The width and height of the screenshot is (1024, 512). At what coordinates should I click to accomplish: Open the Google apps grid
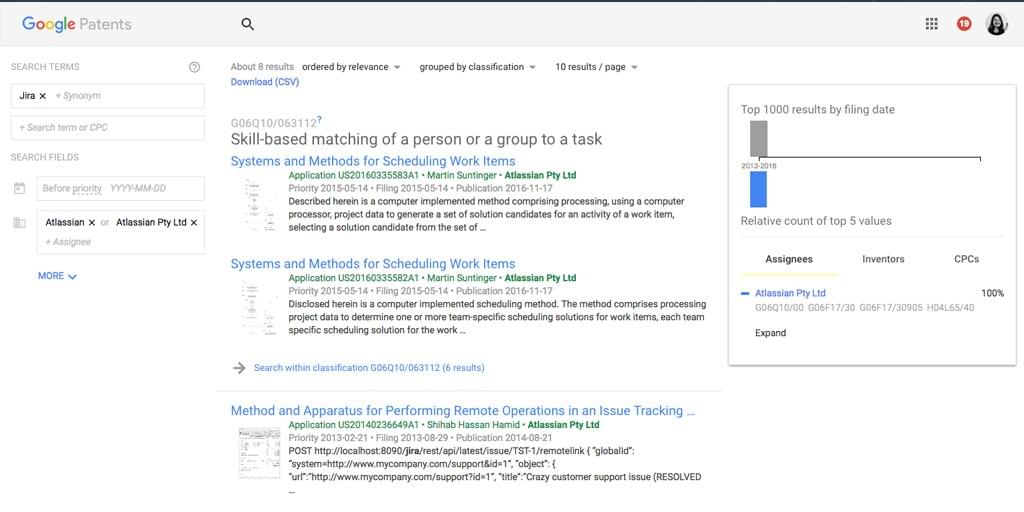[x=932, y=24]
